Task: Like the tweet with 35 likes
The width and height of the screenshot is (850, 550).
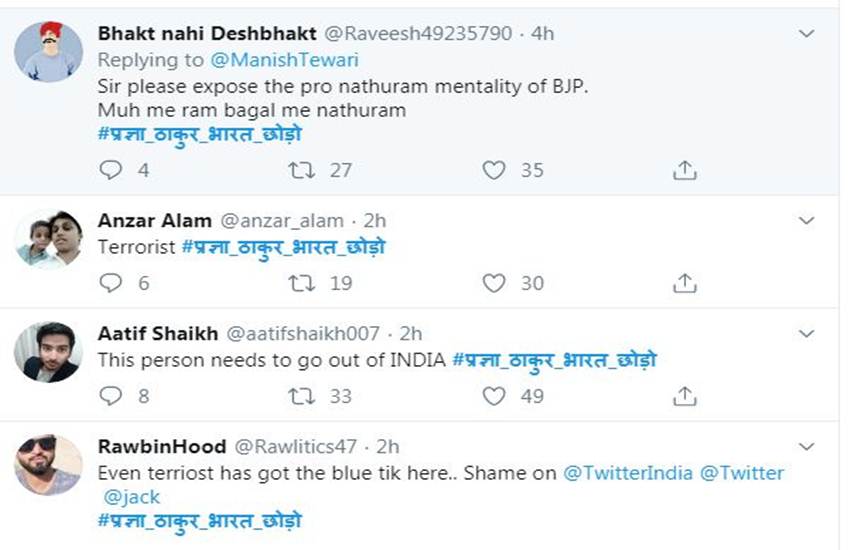Action: (x=494, y=170)
